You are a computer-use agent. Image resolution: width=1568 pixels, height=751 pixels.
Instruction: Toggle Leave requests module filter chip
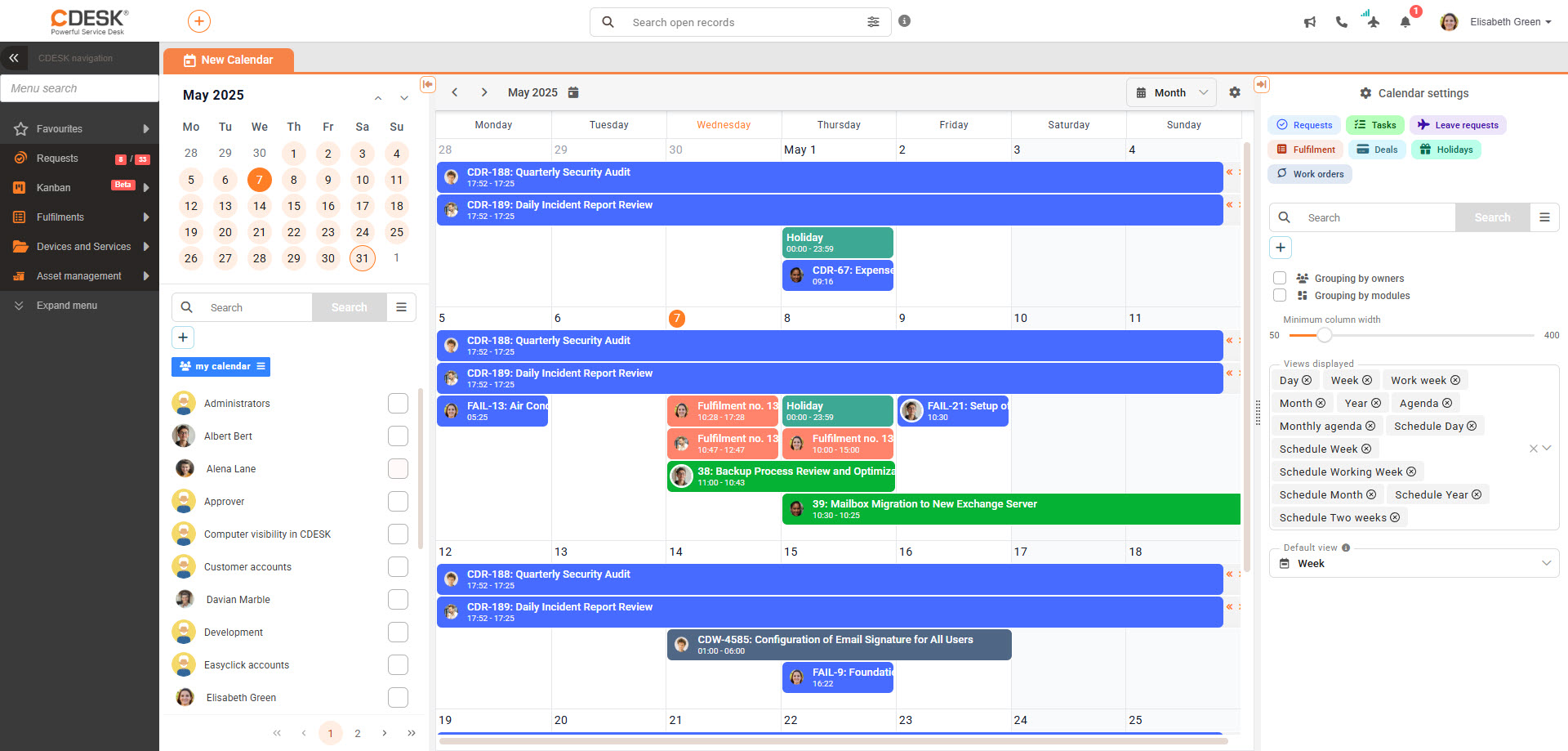(1458, 125)
